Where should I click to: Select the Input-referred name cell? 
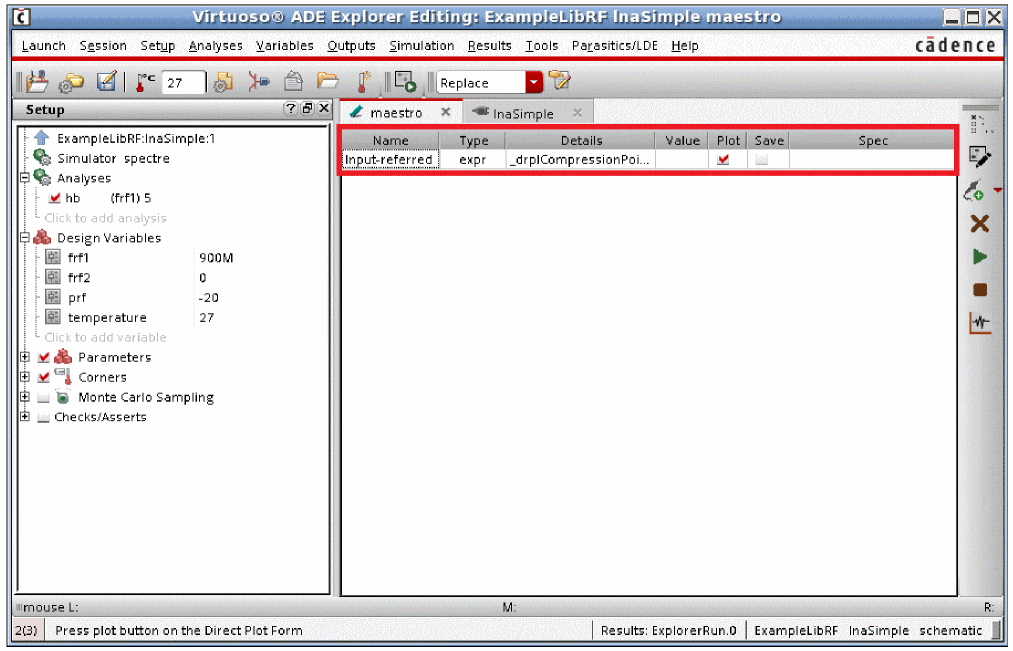tap(390, 160)
